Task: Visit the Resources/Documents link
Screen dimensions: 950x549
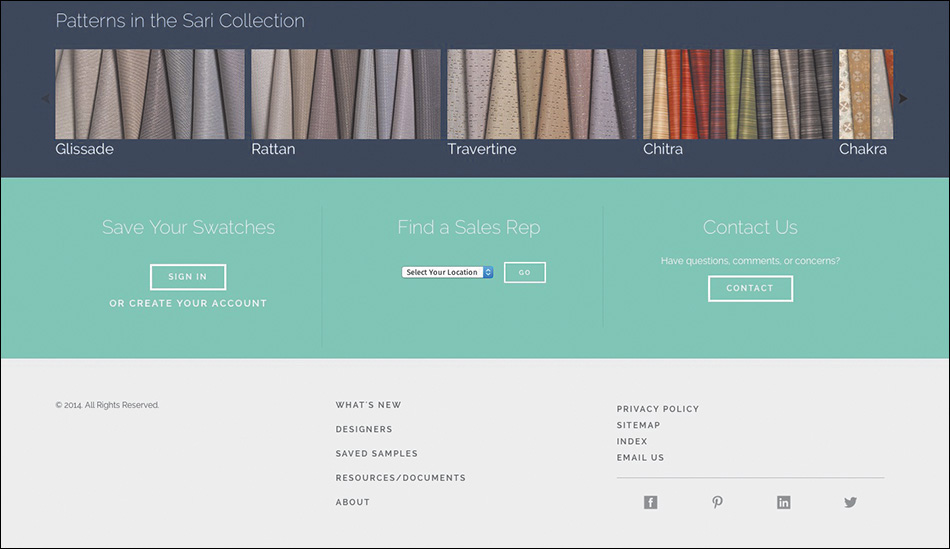Action: (x=400, y=478)
